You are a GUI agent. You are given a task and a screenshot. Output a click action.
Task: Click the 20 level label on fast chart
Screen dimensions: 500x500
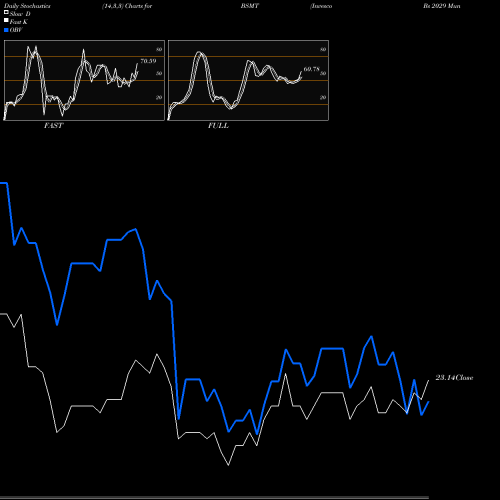(x=159, y=97)
